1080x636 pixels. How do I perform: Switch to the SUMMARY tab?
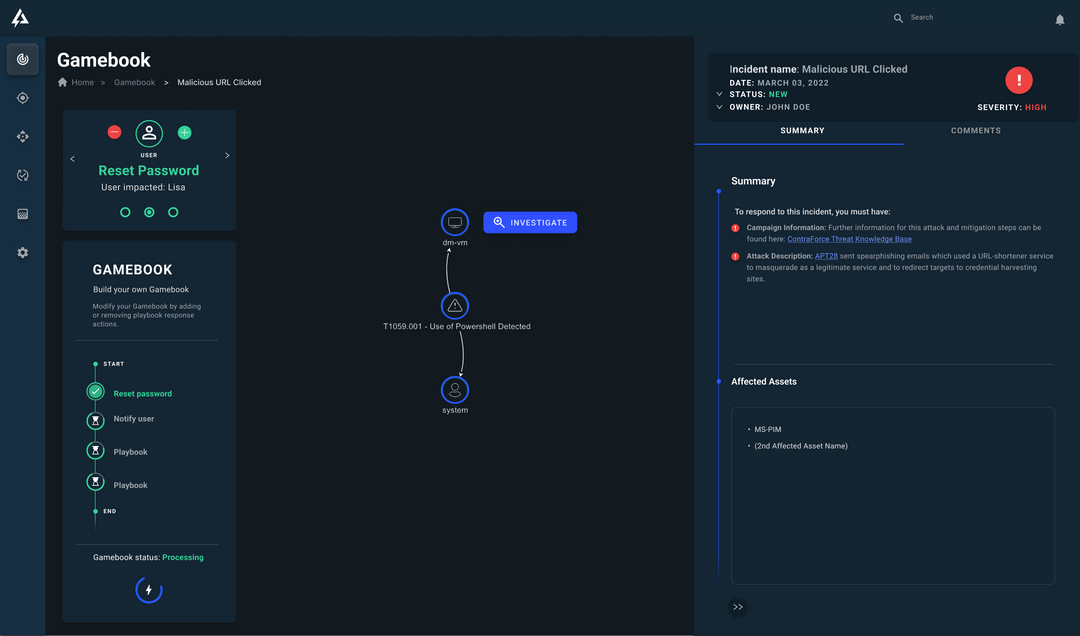coord(802,130)
